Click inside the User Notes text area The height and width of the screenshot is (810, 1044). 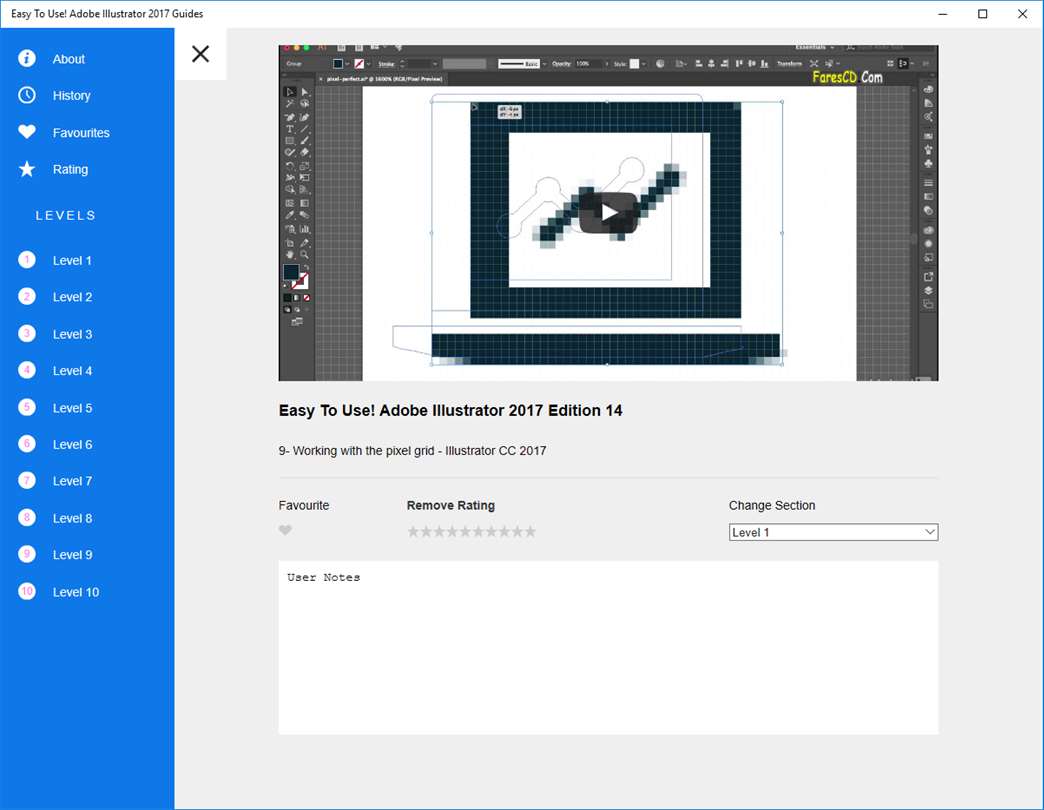pos(608,648)
